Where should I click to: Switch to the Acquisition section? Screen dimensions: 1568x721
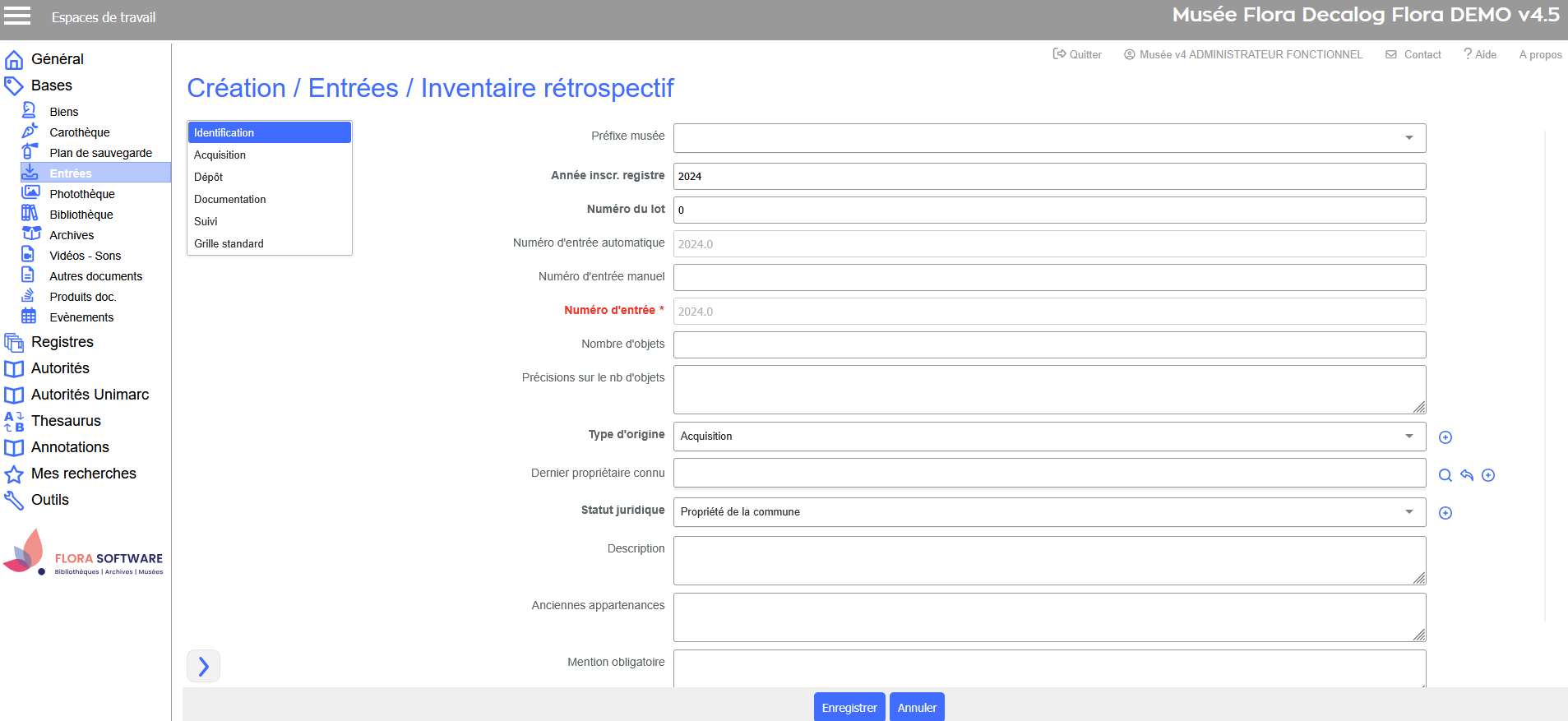220,155
